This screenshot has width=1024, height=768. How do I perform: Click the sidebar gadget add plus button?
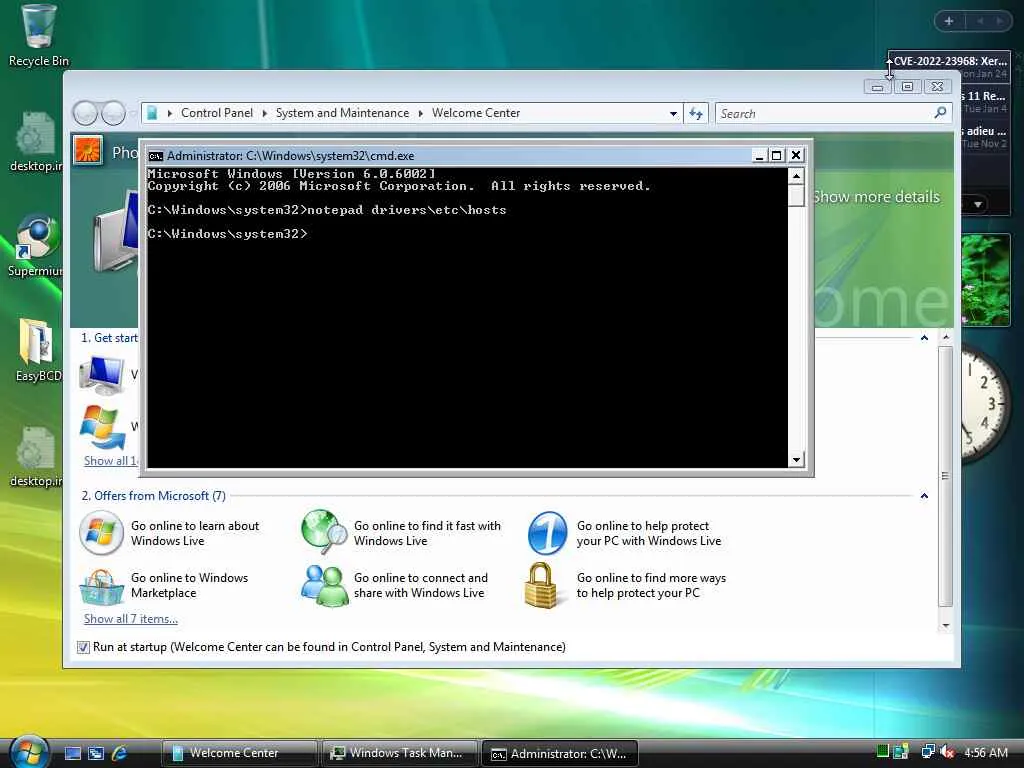click(949, 21)
